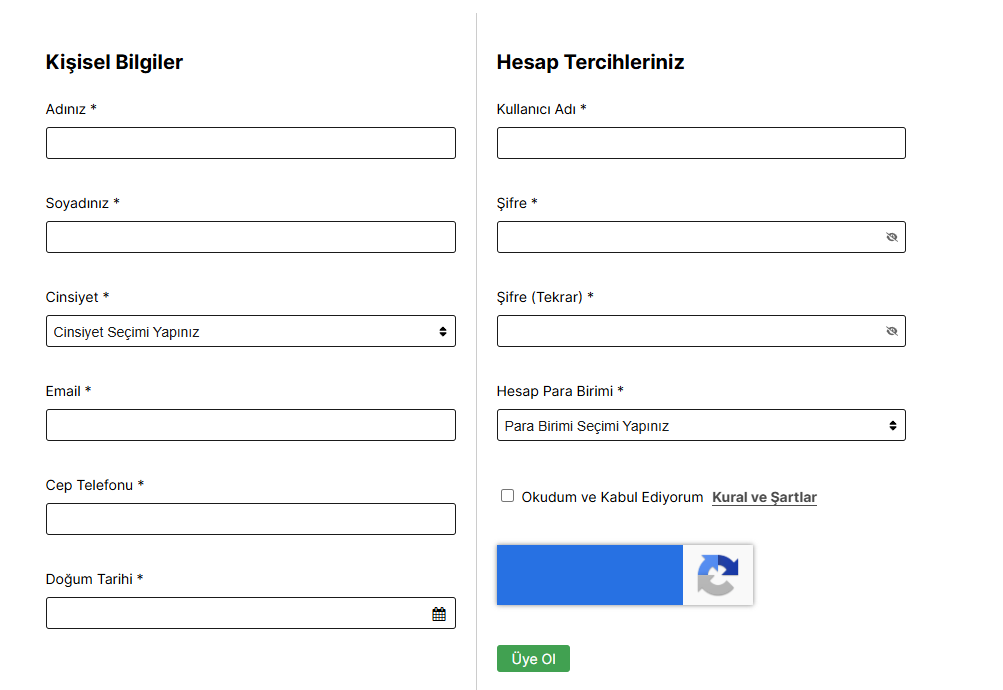Focus the Adınız input field
1003x690 pixels.
(251, 143)
